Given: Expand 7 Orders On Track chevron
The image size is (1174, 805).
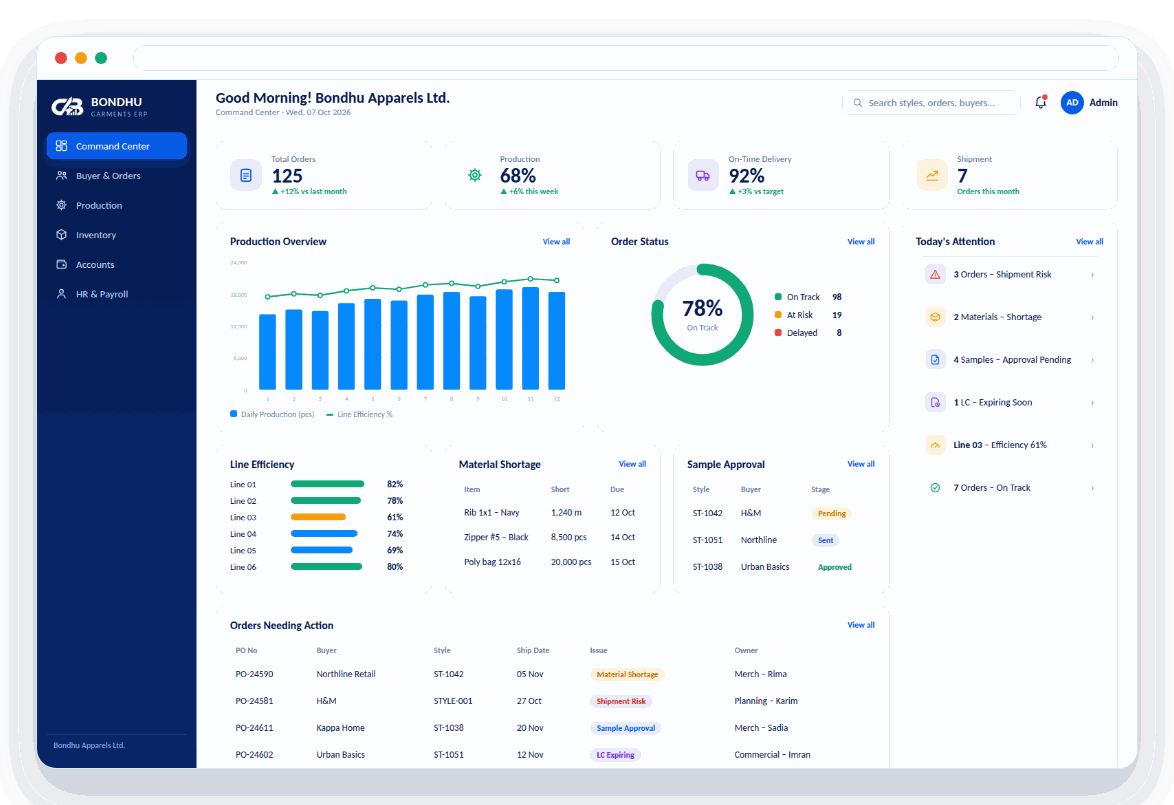Looking at the screenshot, I should 1092,488.
